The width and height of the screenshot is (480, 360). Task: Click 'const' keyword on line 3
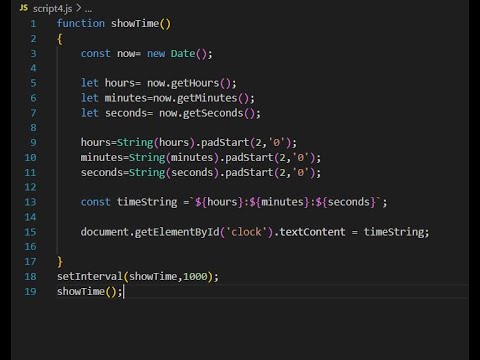point(96,53)
